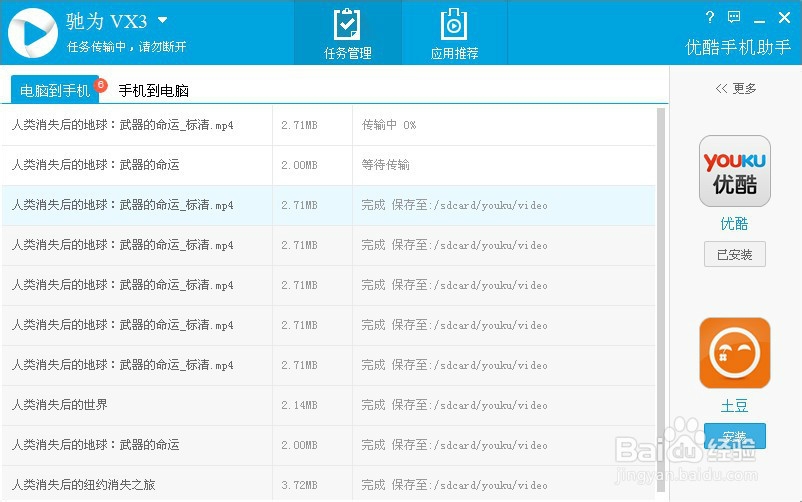This screenshot has width=802, height=502.
Task: Minimize the Youku assistant window
Action: pos(759,20)
